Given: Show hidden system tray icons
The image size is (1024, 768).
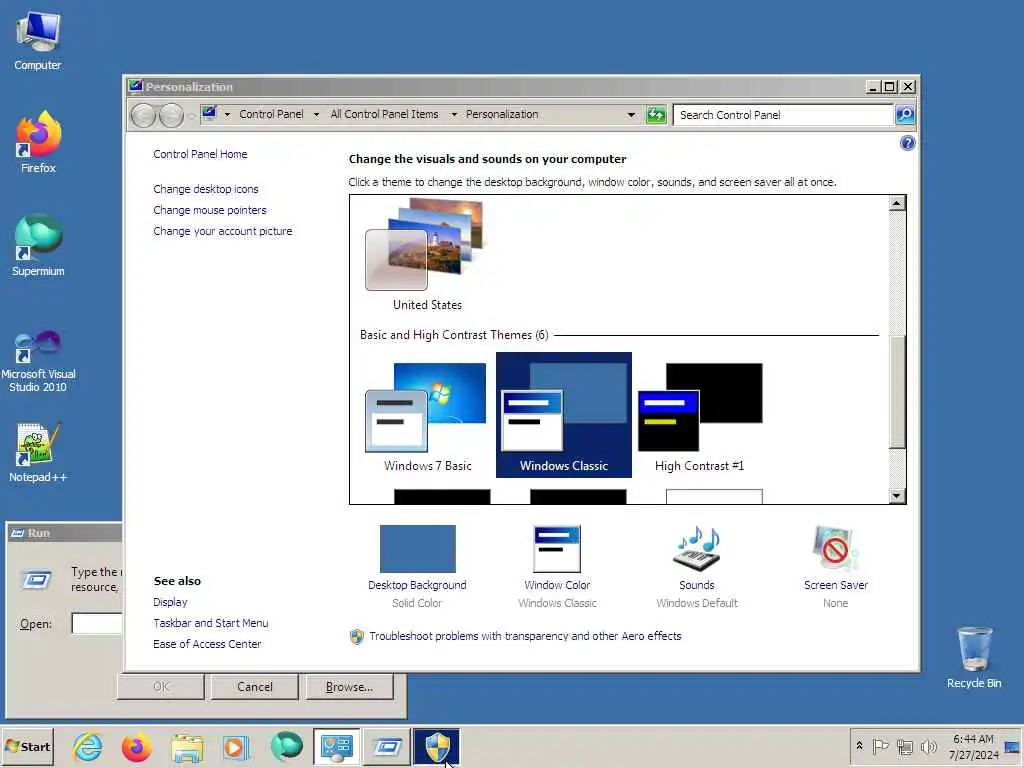Looking at the screenshot, I should pyautogui.click(x=859, y=746).
